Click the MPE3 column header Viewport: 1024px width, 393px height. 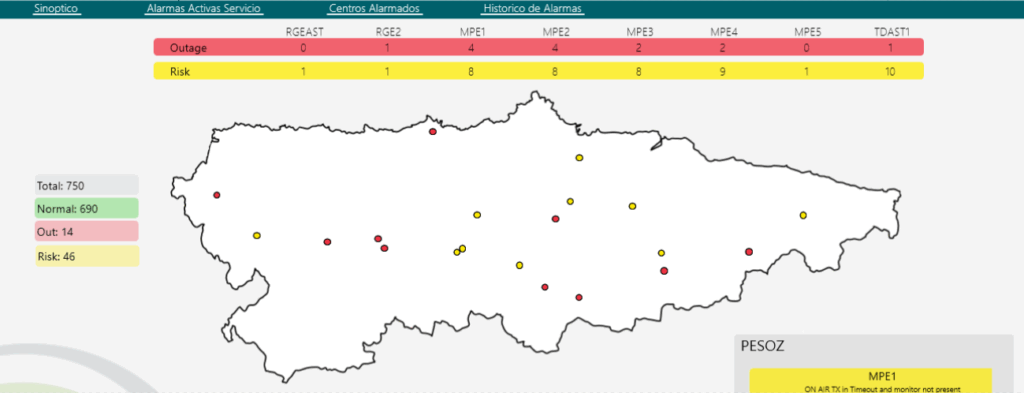click(640, 32)
